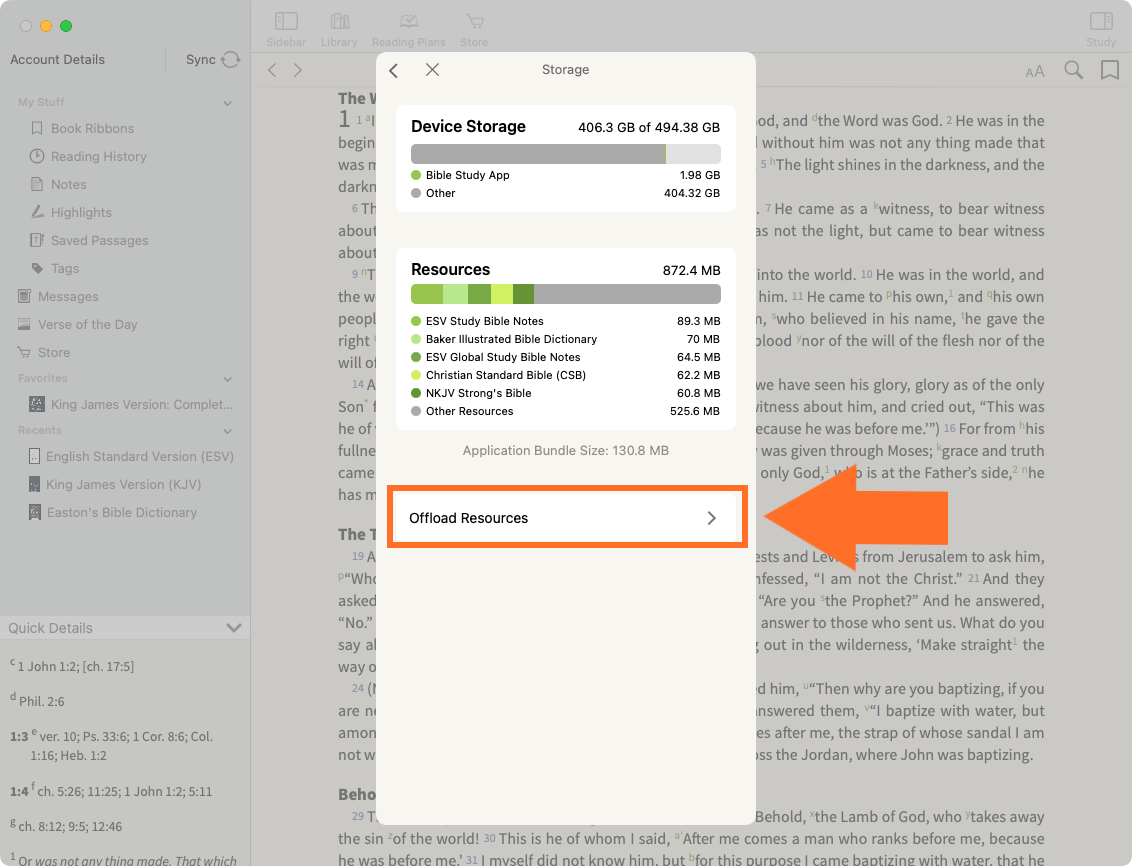The height and width of the screenshot is (866, 1132).
Task: Open Offload Resources option
Action: point(565,518)
